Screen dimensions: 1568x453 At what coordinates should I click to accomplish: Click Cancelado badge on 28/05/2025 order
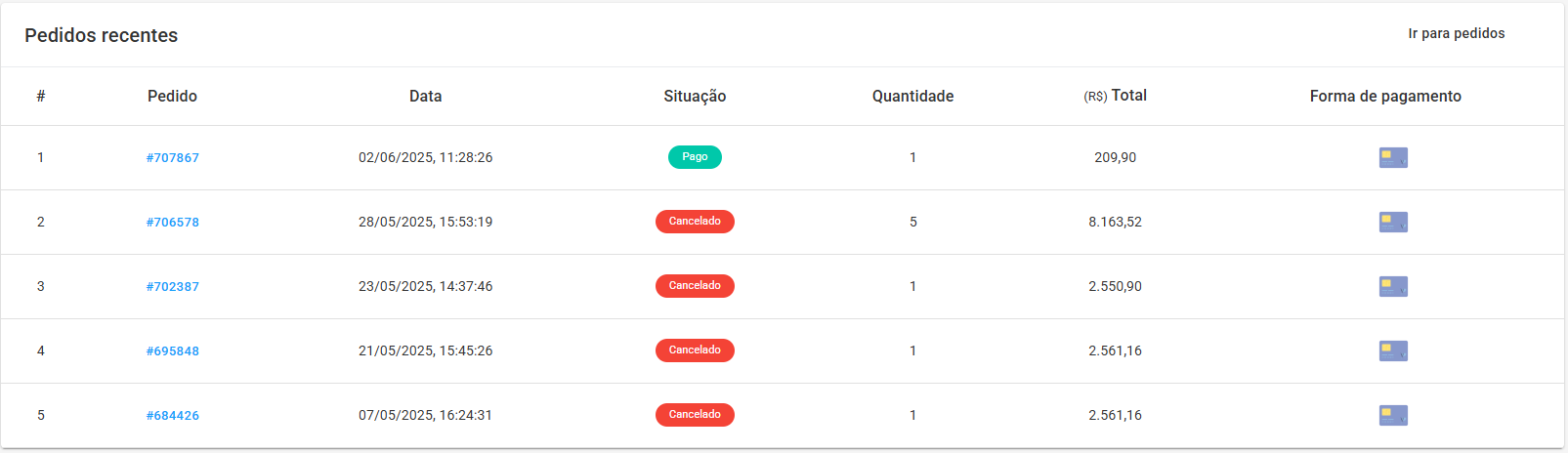tap(695, 222)
